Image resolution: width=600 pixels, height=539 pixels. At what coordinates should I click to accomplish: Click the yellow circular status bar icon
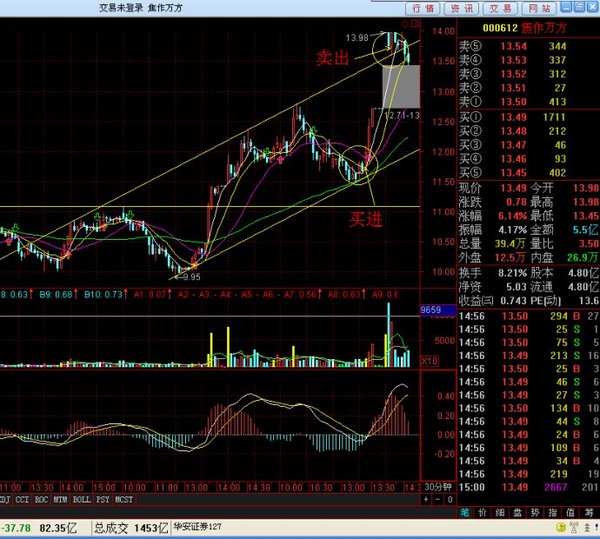561,528
